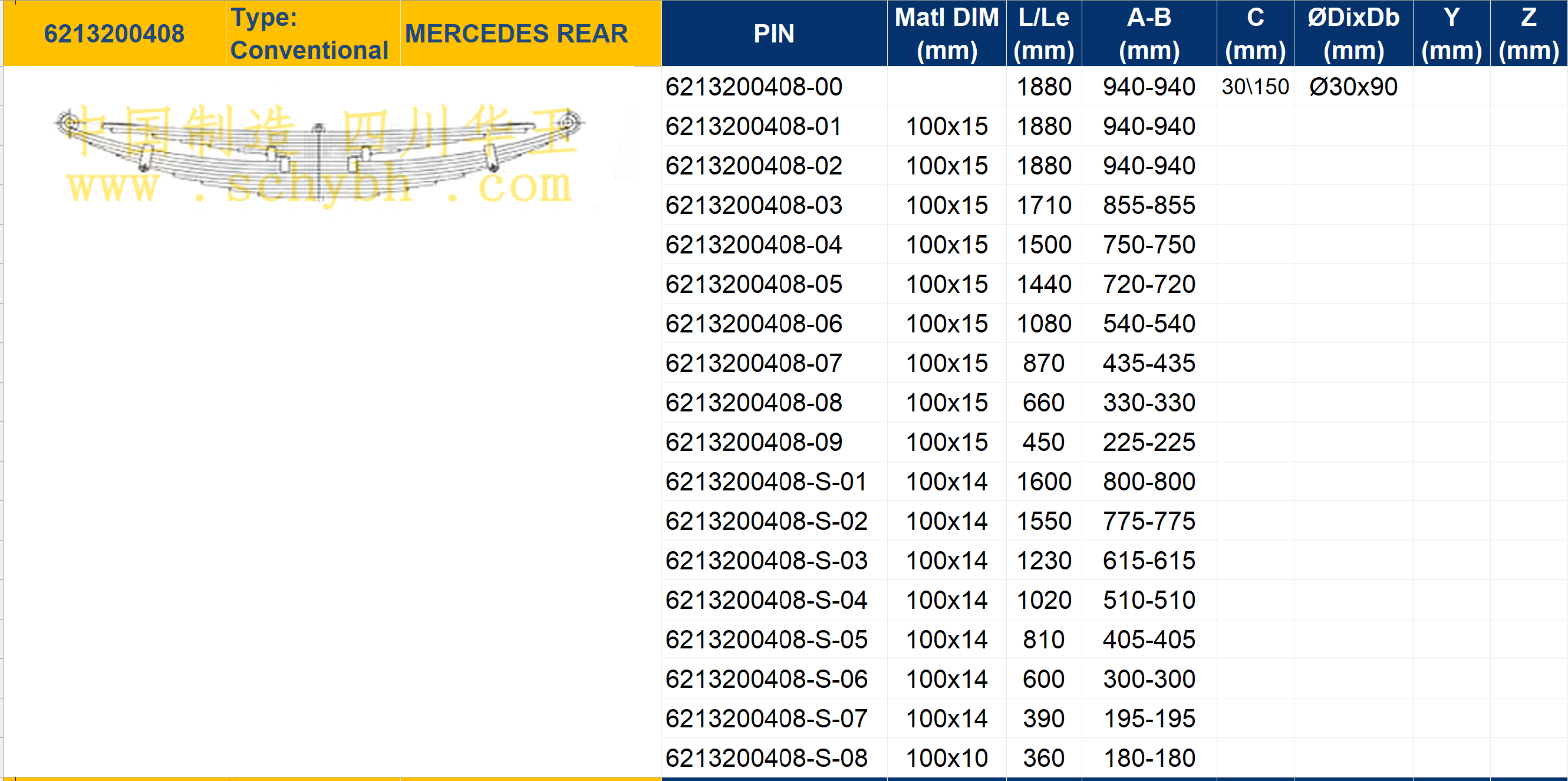1568x781 pixels.
Task: Select cell 6213200408-04
Action: coord(774,245)
